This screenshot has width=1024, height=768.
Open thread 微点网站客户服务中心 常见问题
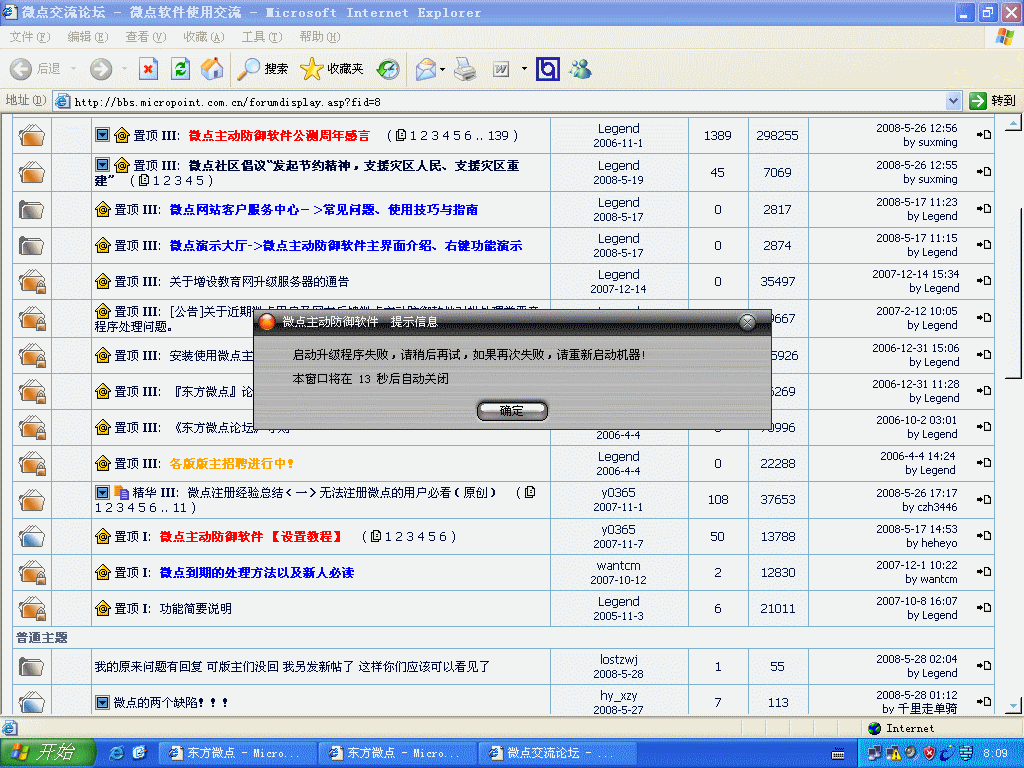coord(323,210)
